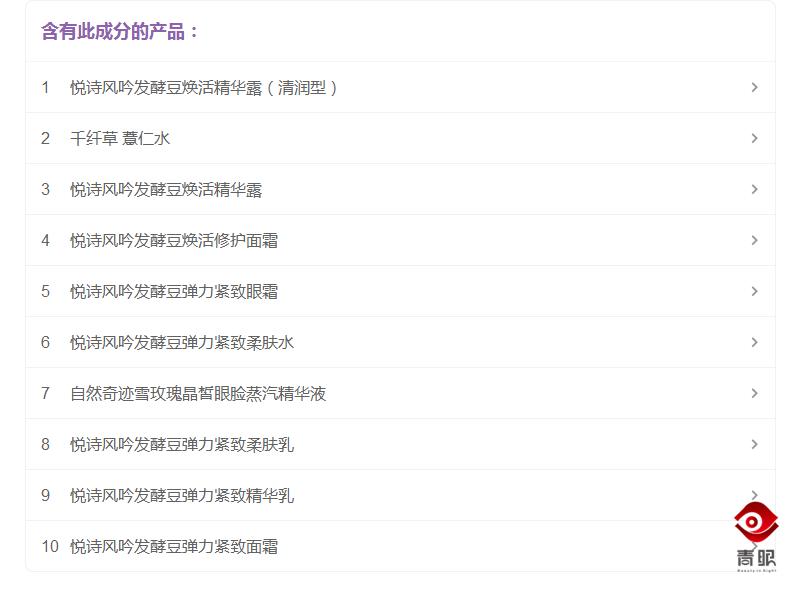Screen dimensions: 796x592
Task: Click chevron arrow on row 1 清润型
Action: click(x=755, y=87)
